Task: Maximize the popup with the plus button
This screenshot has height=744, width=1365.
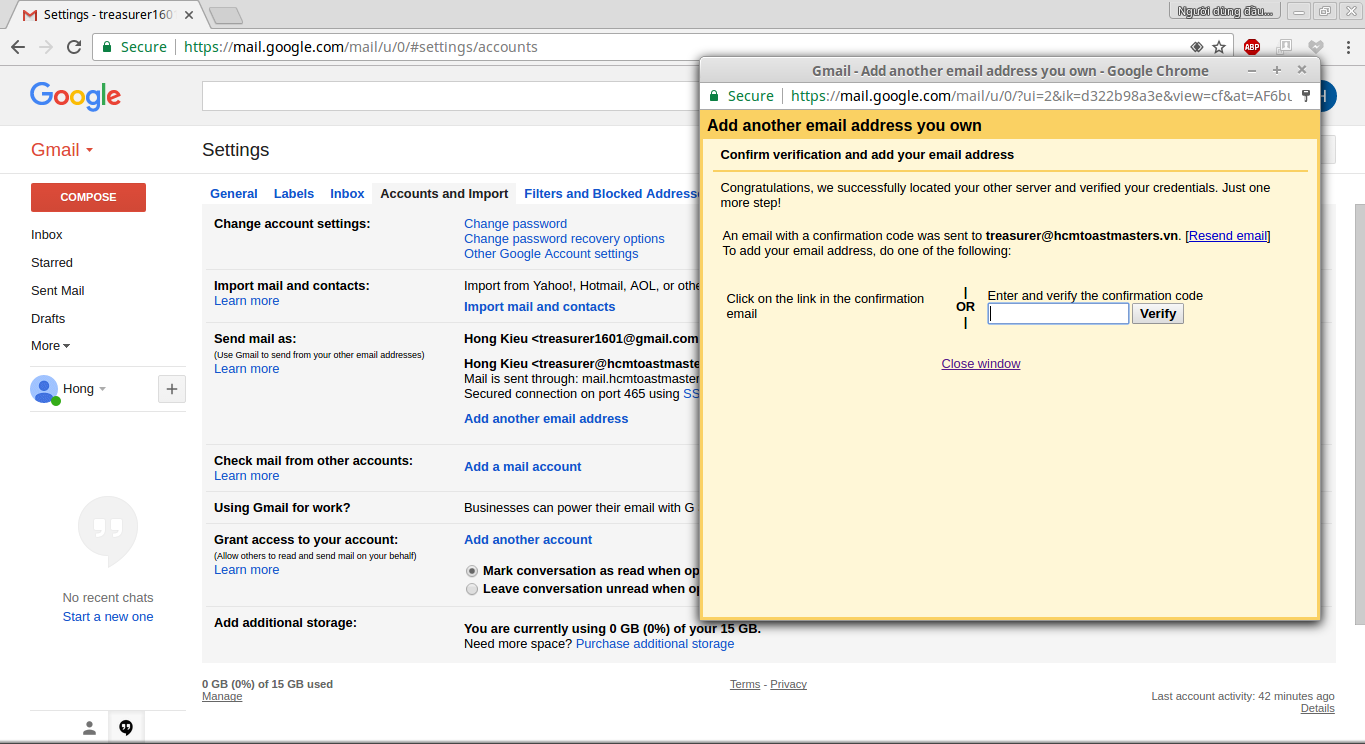Action: pos(1277,70)
